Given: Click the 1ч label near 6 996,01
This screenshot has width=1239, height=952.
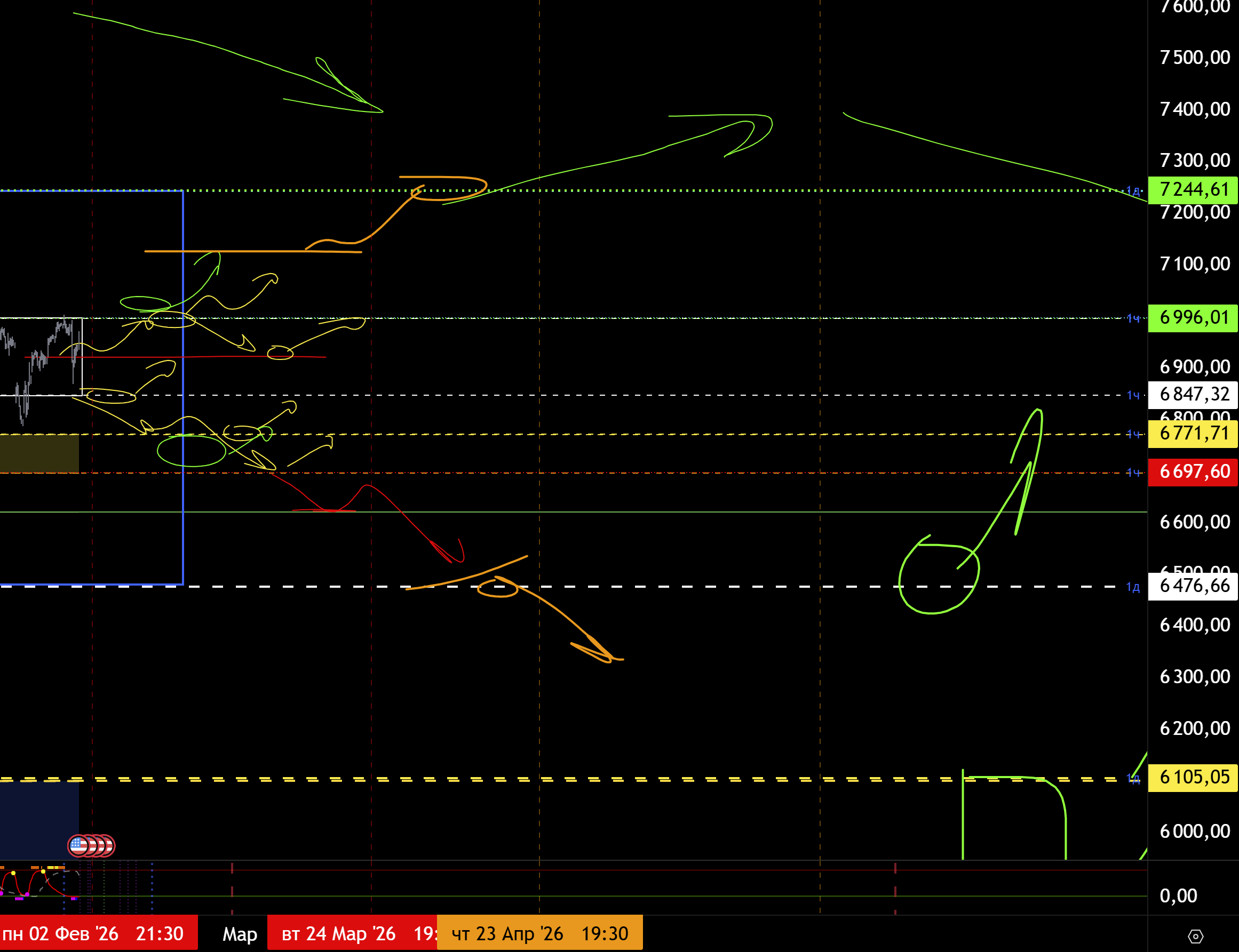Looking at the screenshot, I should [1132, 318].
